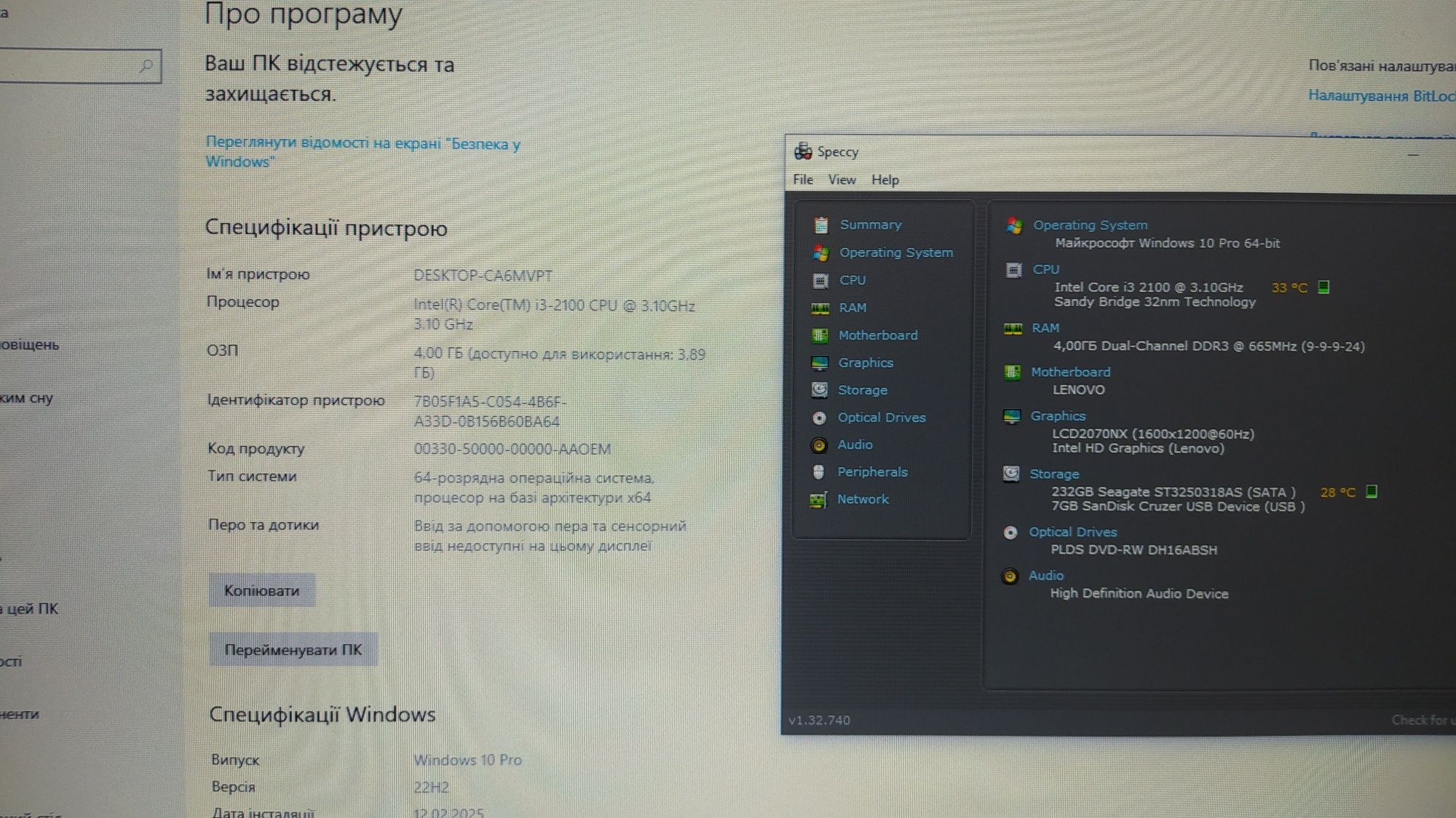Screen dimensions: 1456x818
Task: Click the Optical Drives icon in summary pane
Action: tap(1010, 533)
